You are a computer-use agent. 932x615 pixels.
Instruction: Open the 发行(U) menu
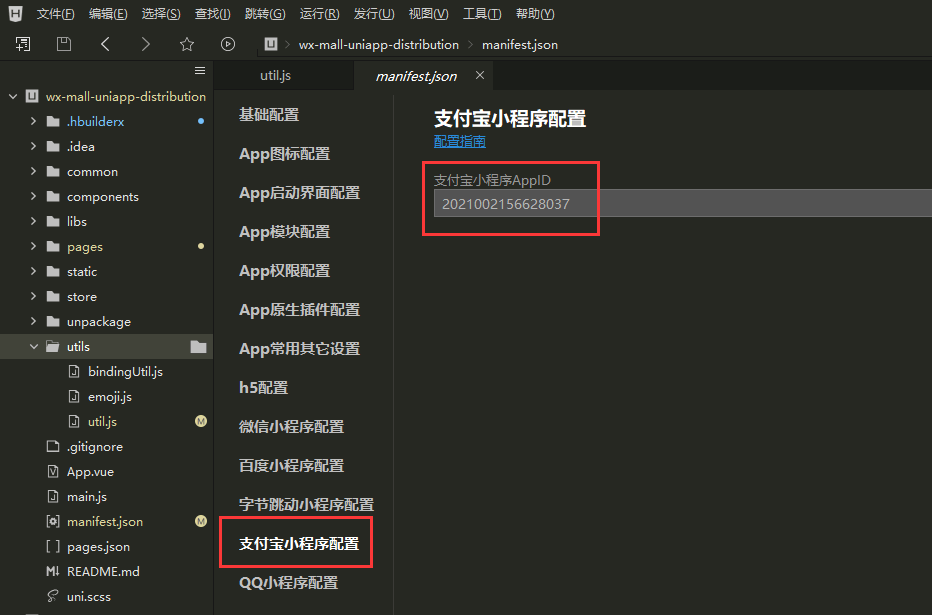[374, 13]
